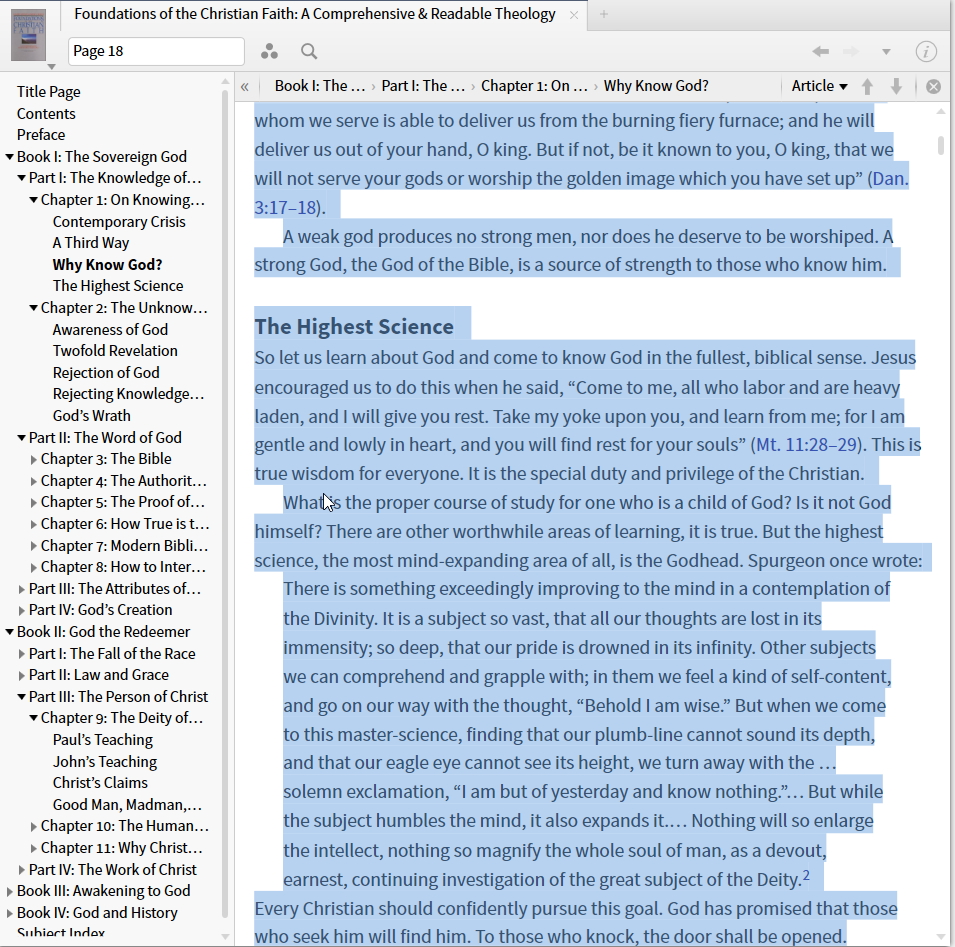Collapse Part II: The Word of God
This screenshot has height=947, width=955.
coord(21,438)
